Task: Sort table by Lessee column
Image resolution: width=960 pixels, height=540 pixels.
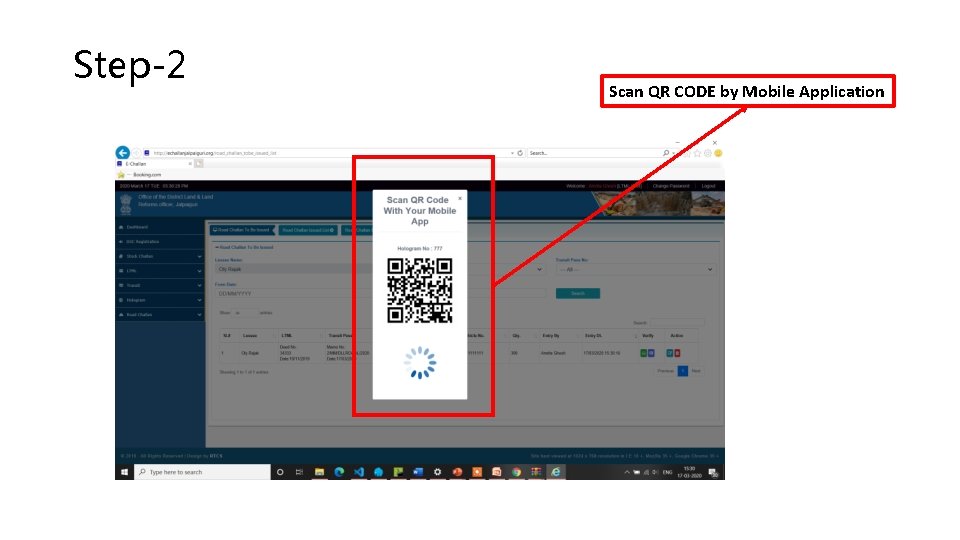Action: pos(250,336)
